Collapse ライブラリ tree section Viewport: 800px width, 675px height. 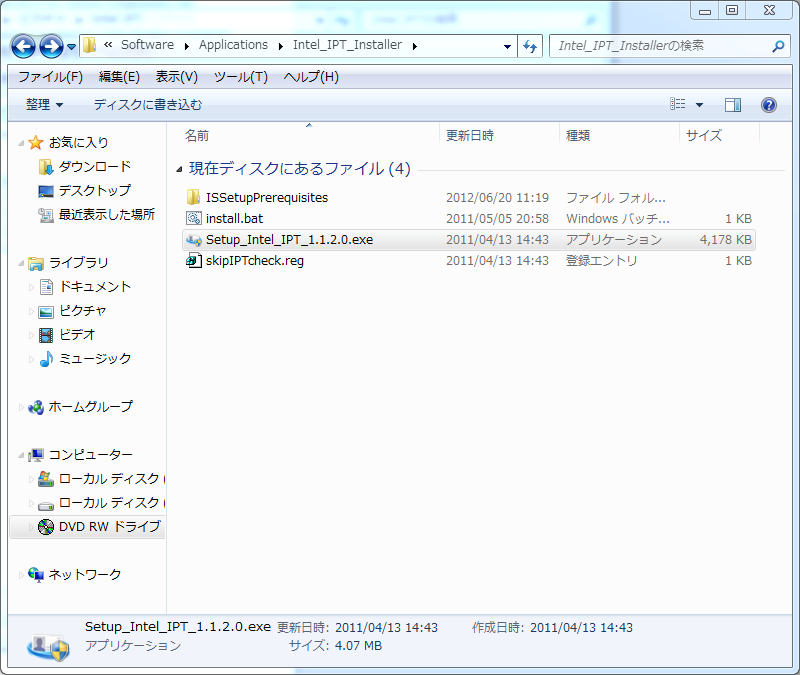21,263
